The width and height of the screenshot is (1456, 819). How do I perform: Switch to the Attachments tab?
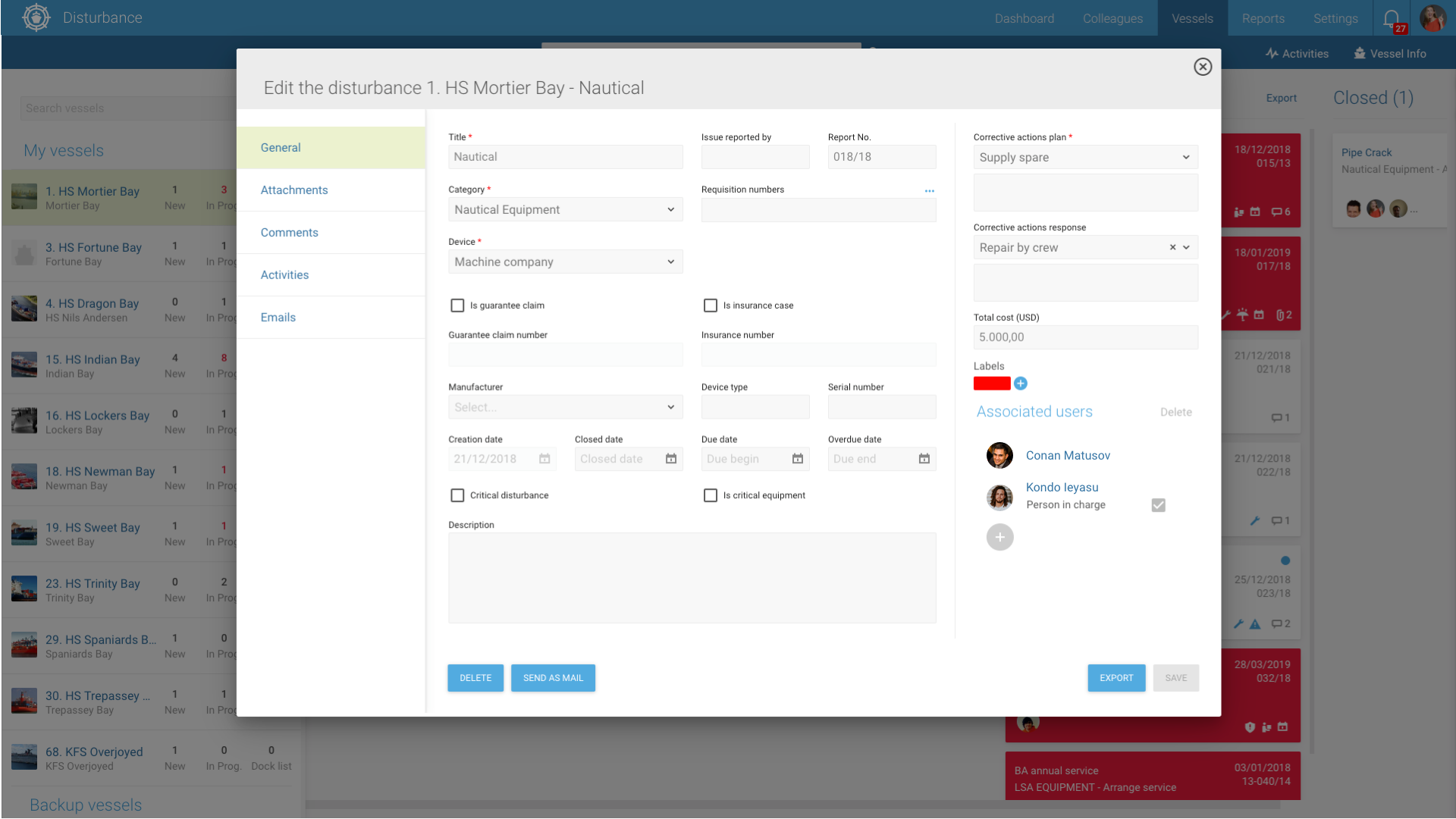coord(294,190)
